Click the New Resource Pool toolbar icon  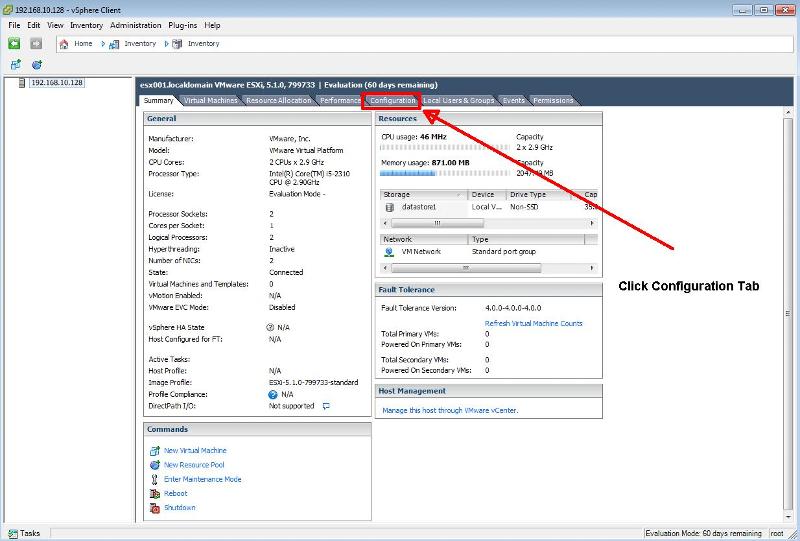(x=37, y=65)
